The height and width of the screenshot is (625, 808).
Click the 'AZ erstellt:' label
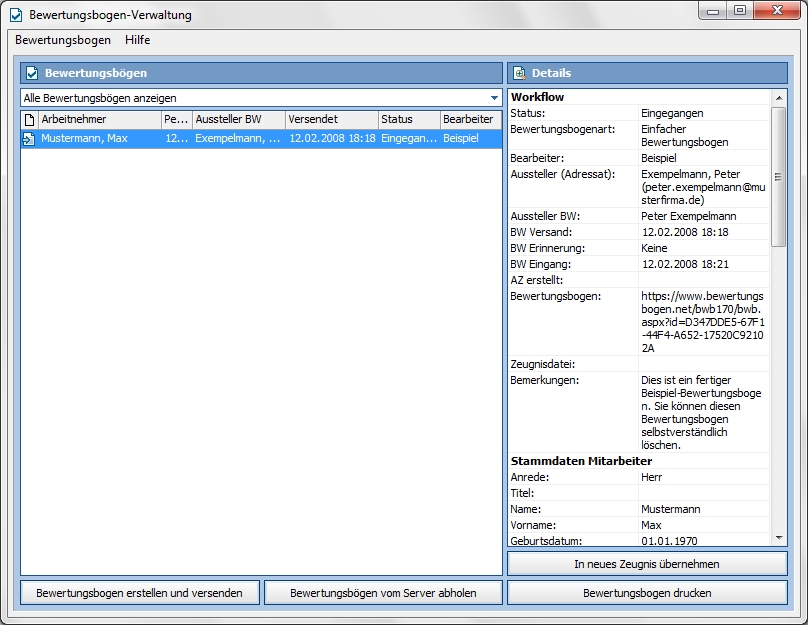(536, 280)
